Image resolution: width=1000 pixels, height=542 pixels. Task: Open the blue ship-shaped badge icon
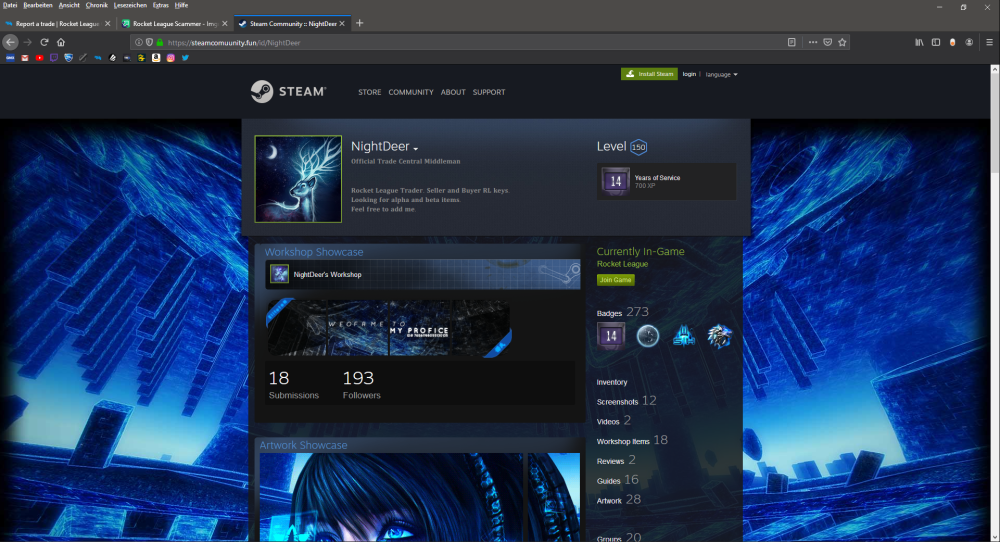(x=684, y=336)
